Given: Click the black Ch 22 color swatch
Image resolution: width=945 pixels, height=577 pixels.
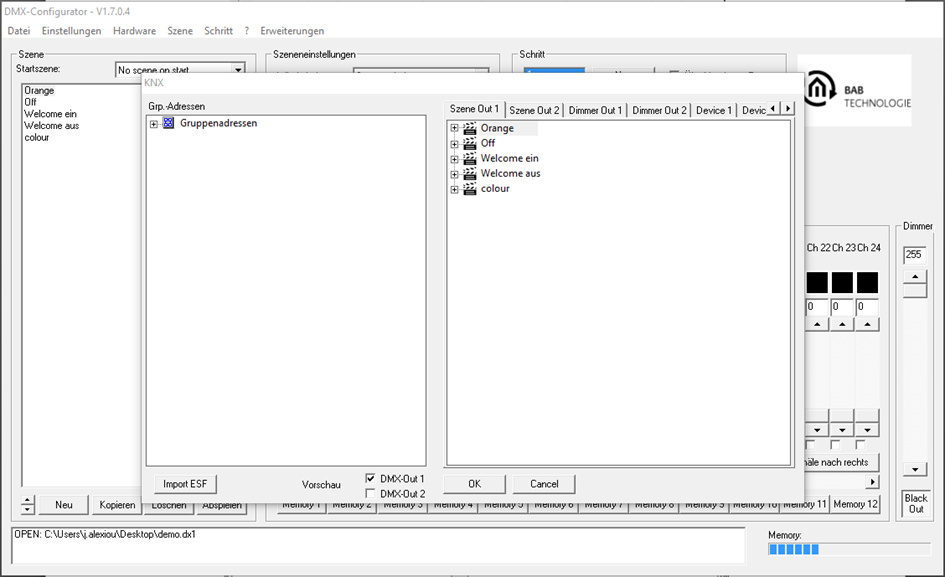Looking at the screenshot, I should [817, 283].
